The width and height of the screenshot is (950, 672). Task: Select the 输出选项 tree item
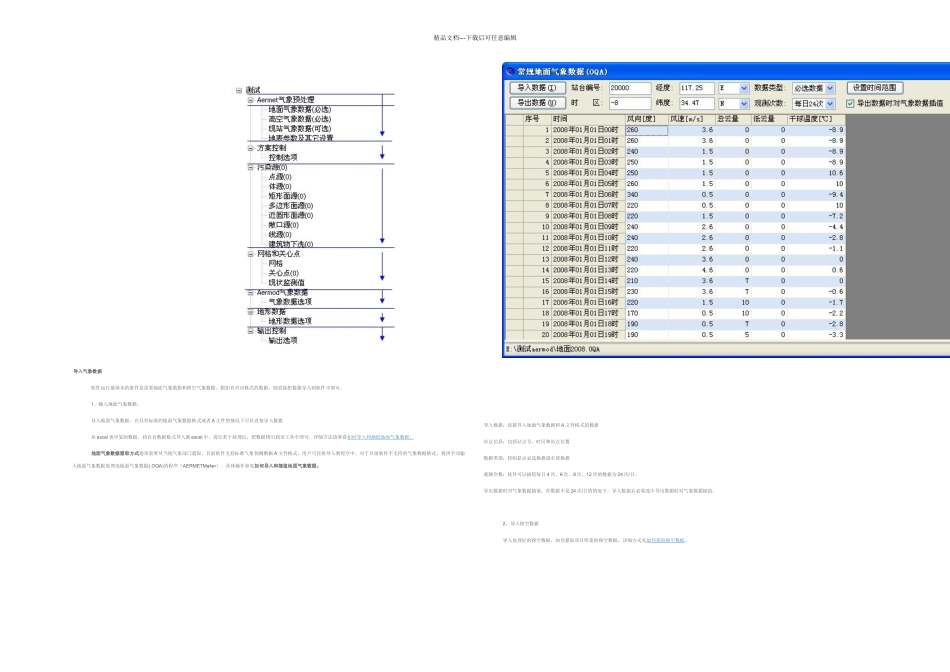coord(283,341)
